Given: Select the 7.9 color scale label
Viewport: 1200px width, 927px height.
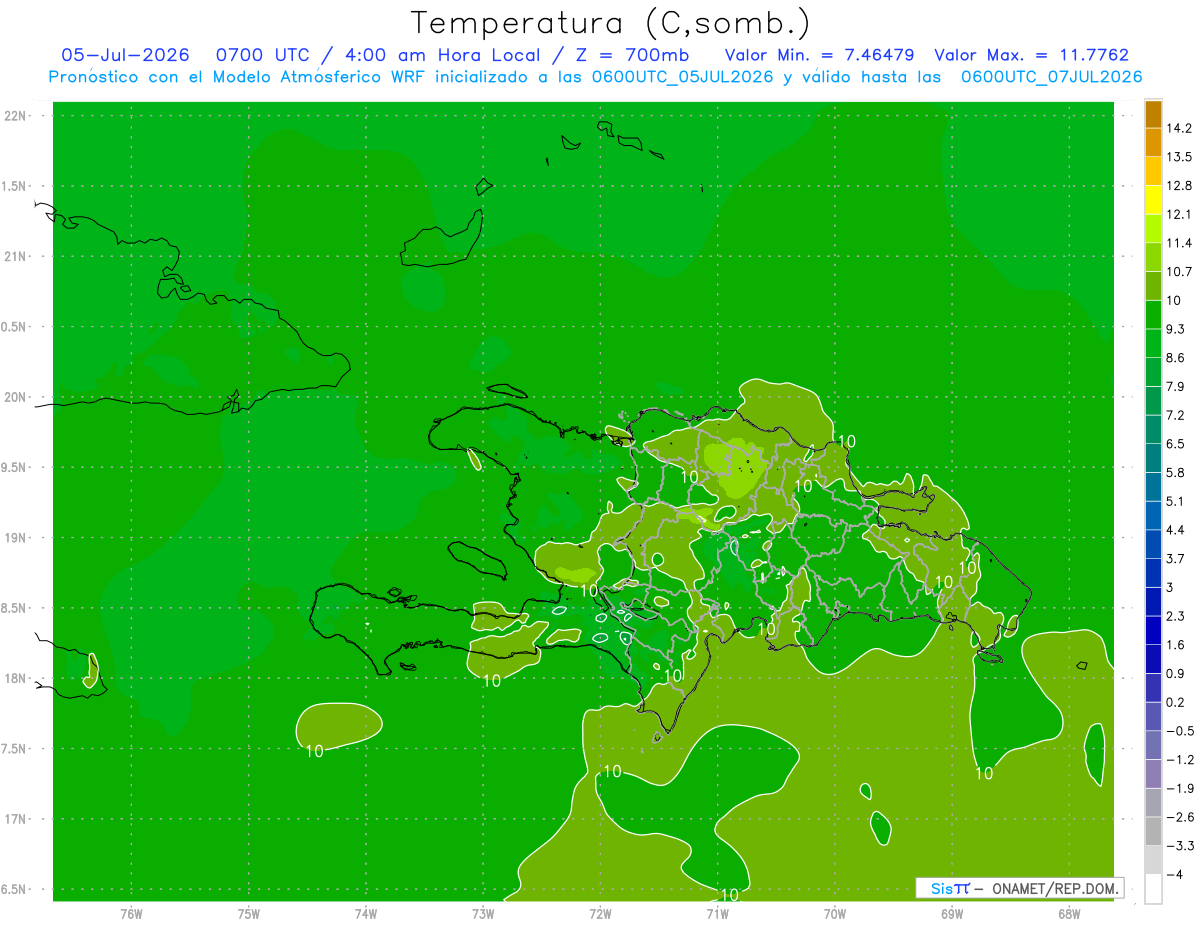Looking at the screenshot, I should 1176,386.
